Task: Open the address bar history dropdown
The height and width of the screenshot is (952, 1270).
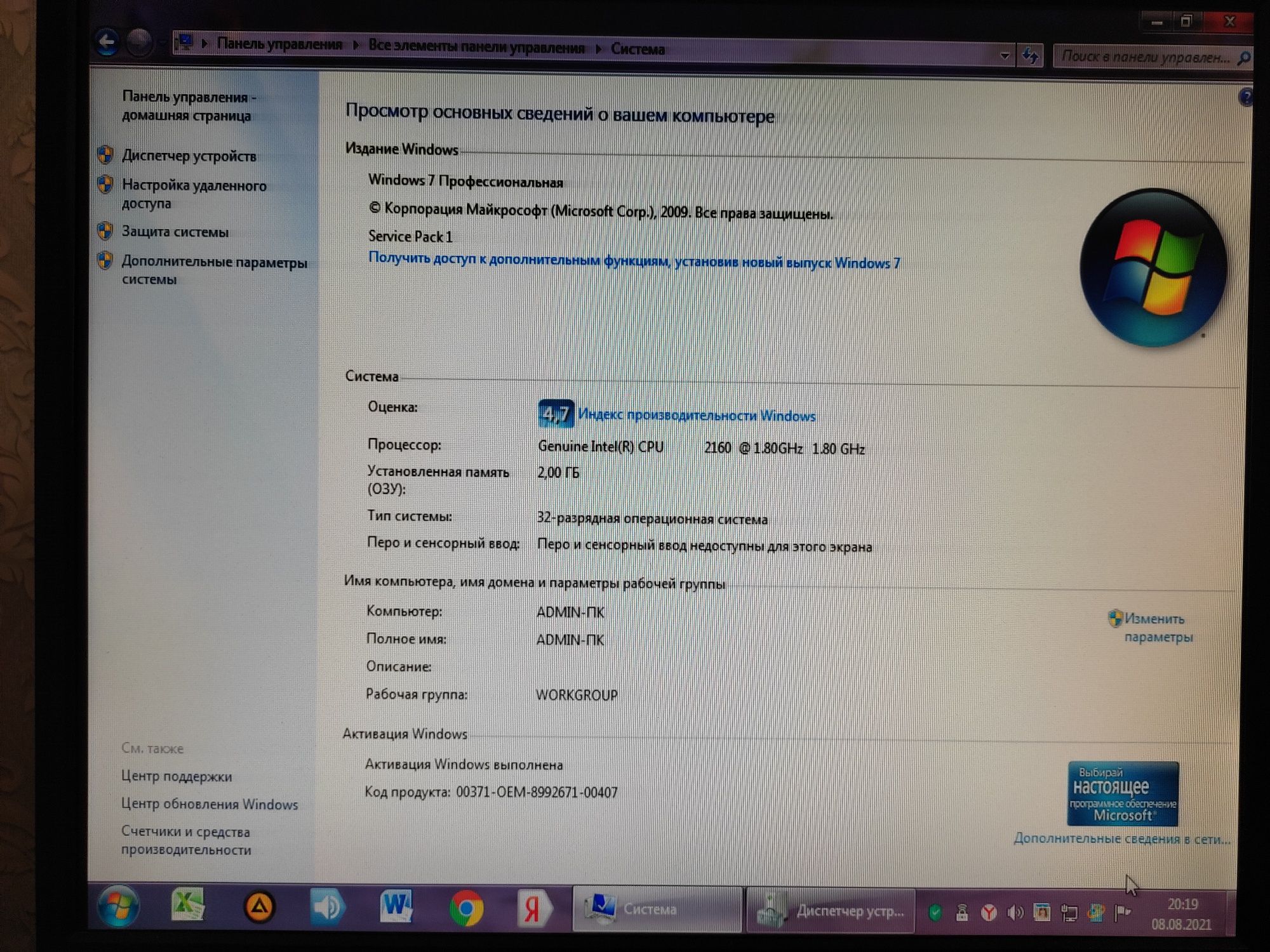Action: 1005,55
